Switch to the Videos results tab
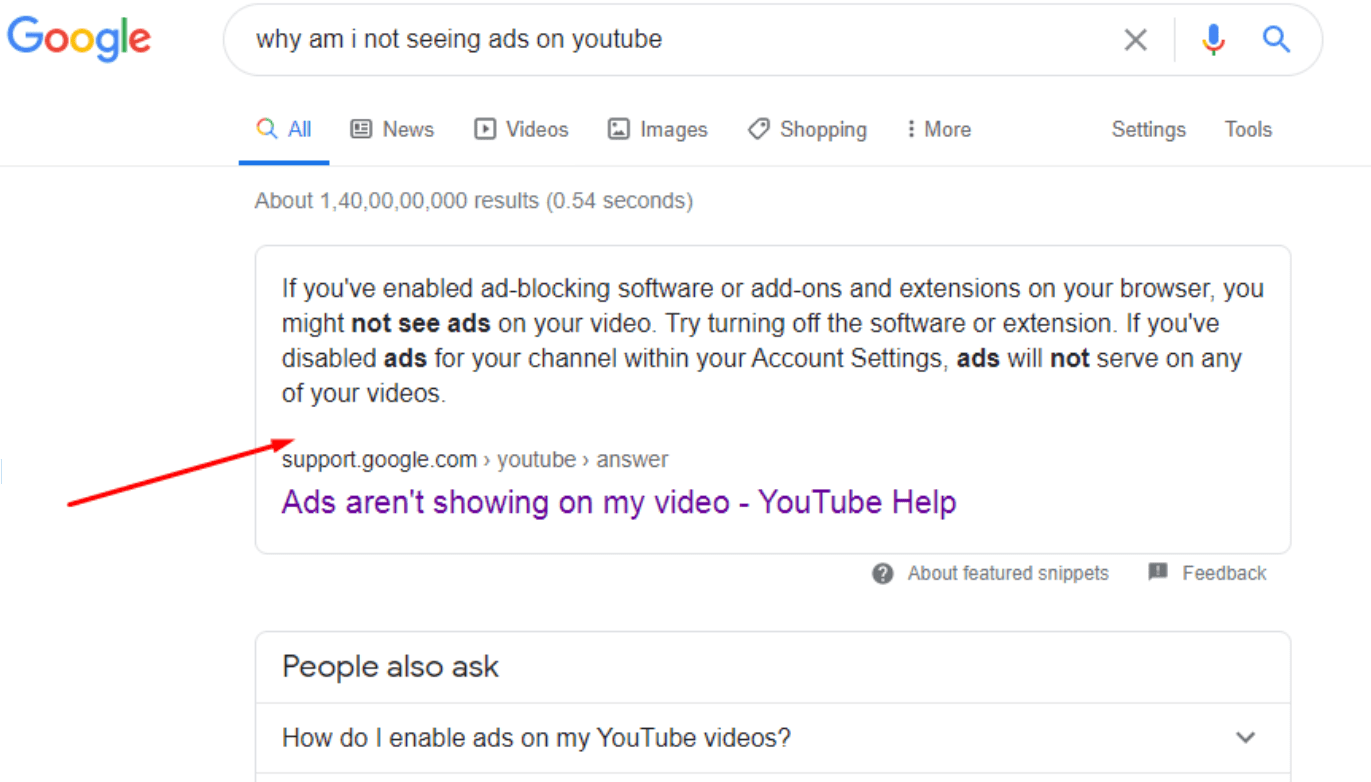This screenshot has width=1371, height=782. [x=521, y=129]
